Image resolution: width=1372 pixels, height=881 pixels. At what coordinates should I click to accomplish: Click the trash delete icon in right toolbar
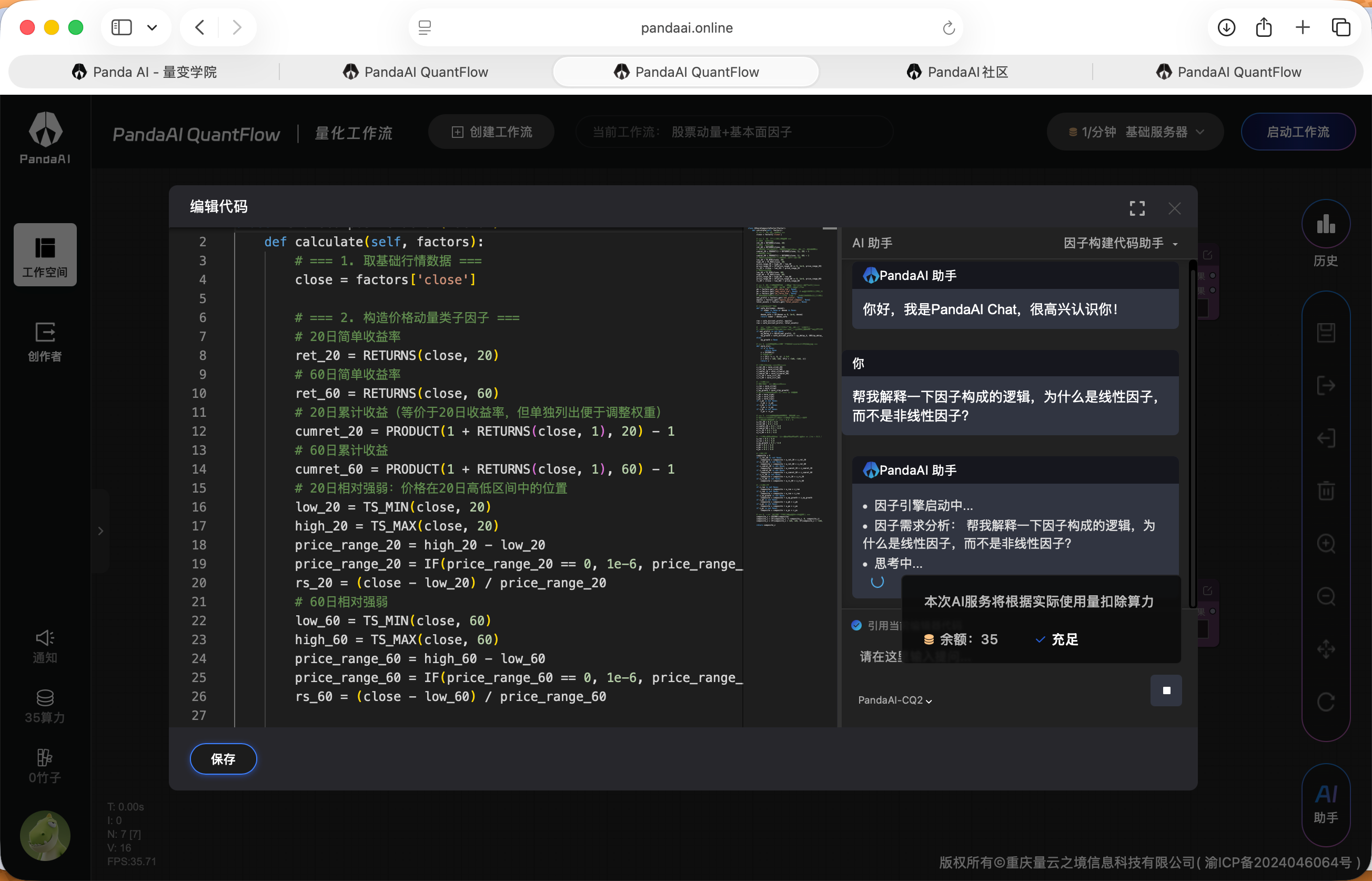(x=1326, y=491)
